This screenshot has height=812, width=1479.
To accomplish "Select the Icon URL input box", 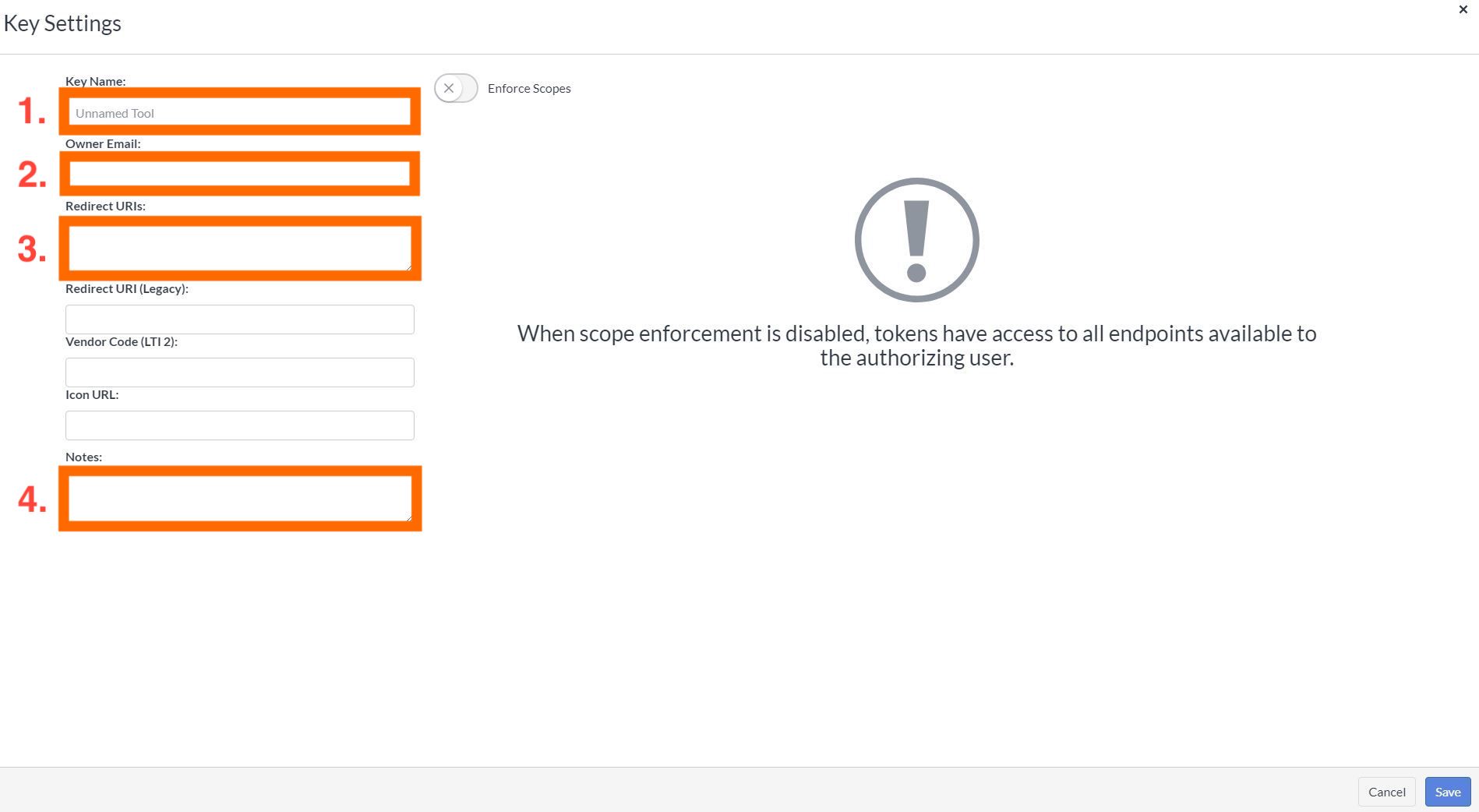I will pos(239,425).
